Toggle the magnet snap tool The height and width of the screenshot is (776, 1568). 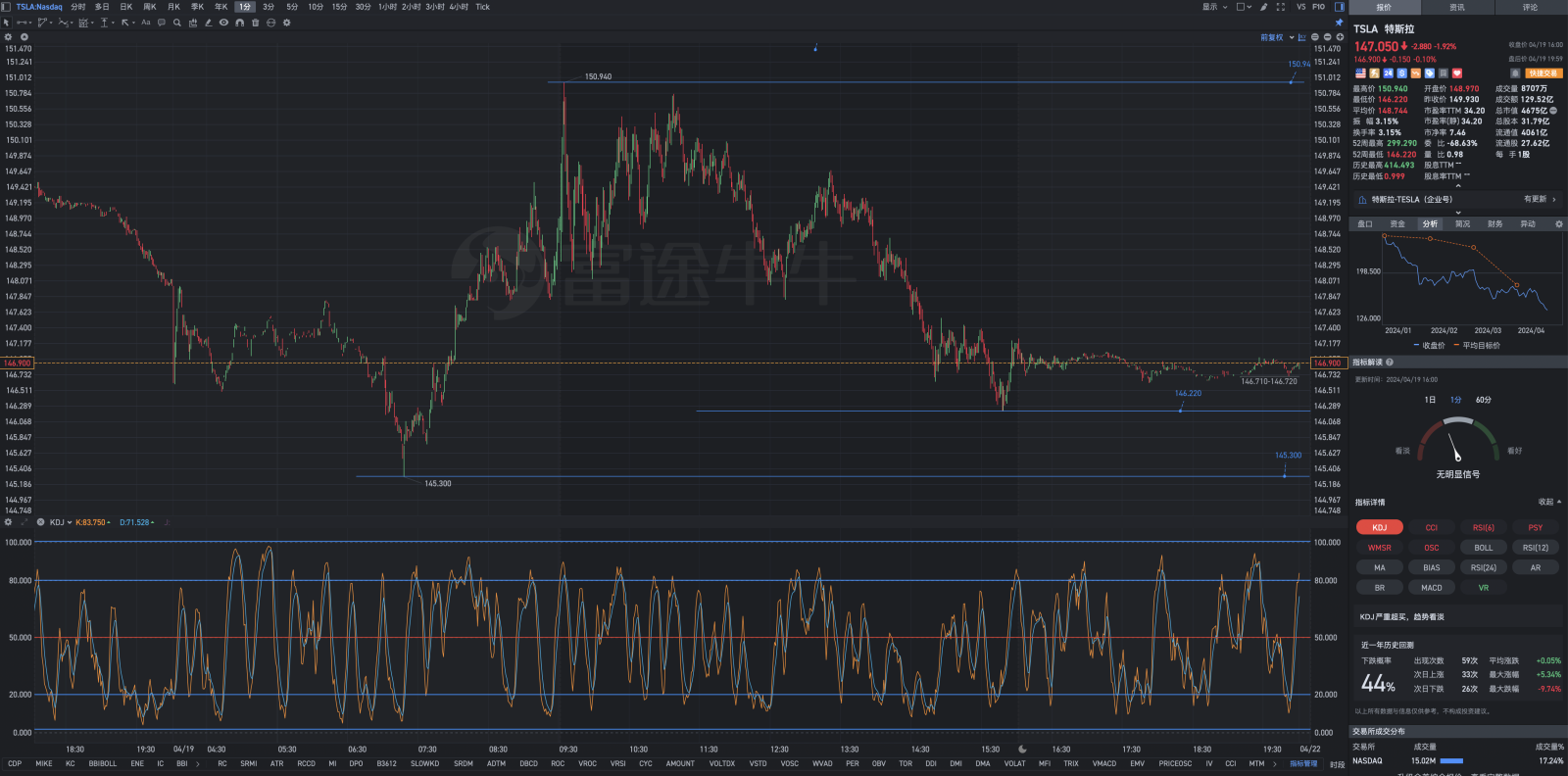tap(239, 23)
